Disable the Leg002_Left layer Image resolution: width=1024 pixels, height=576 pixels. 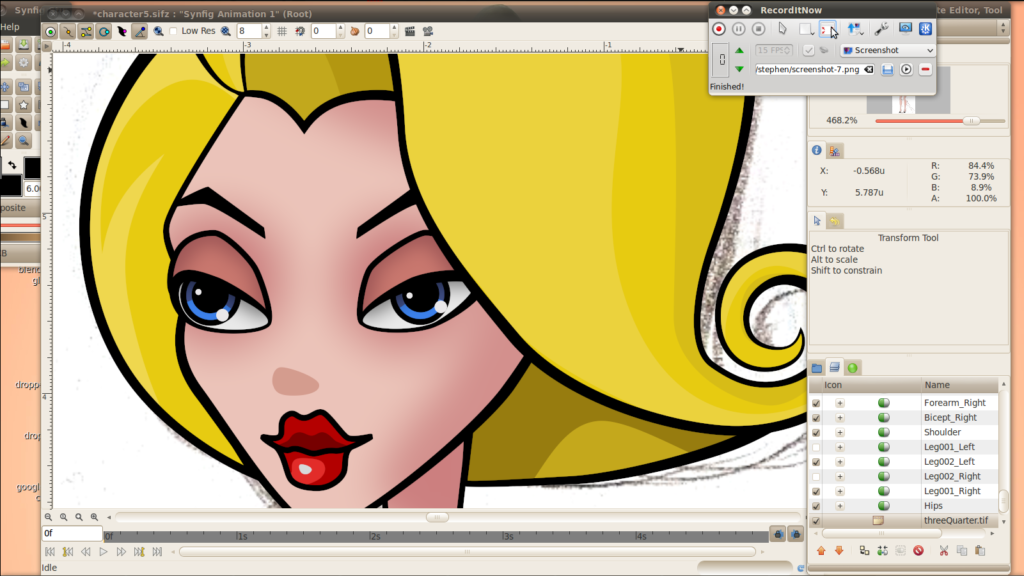coord(816,462)
